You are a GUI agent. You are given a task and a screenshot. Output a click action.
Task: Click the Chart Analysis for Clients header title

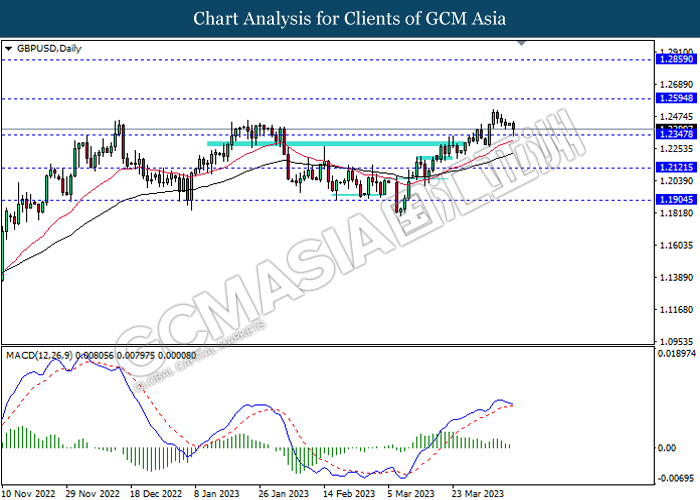(x=350, y=19)
